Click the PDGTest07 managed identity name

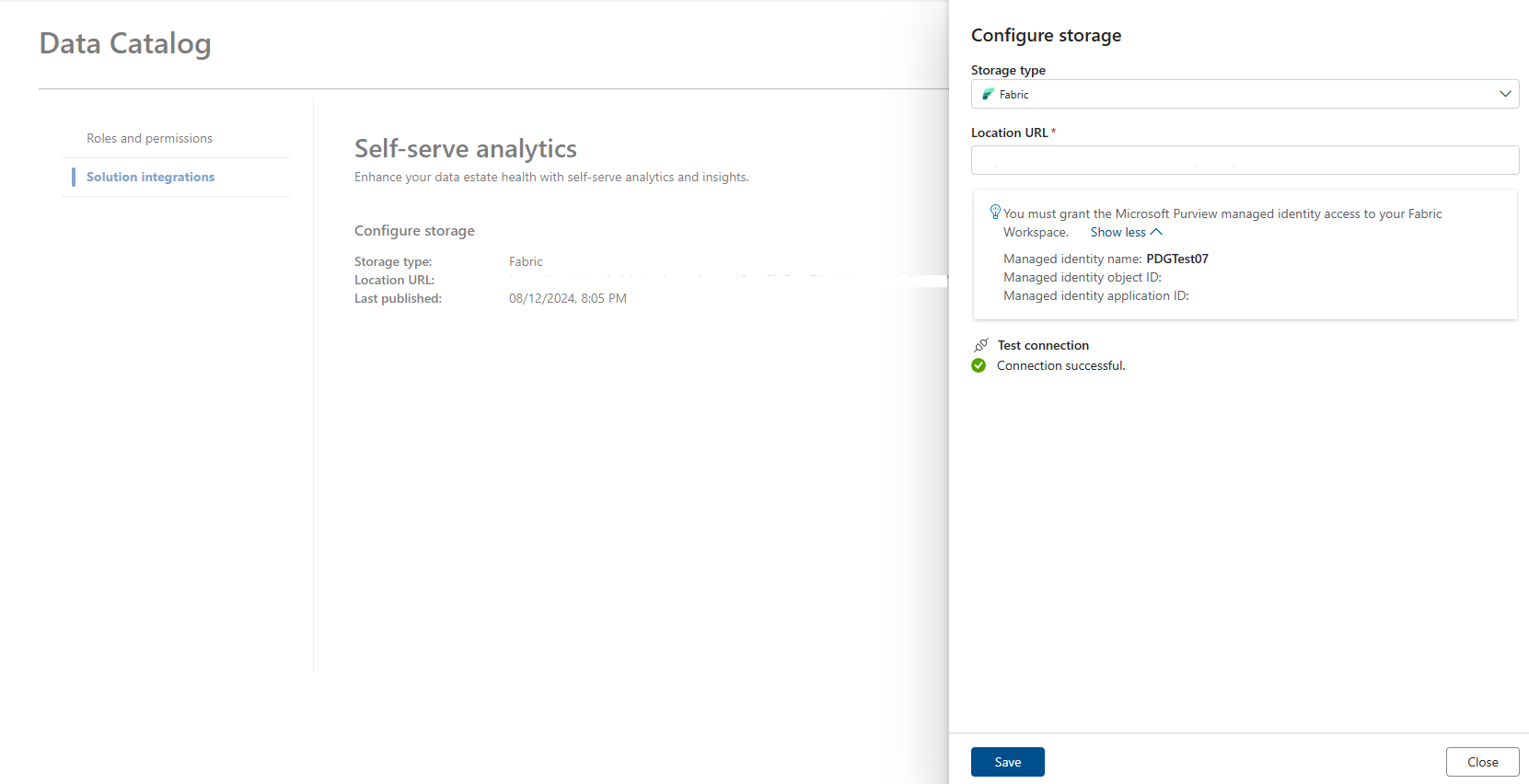pos(1176,259)
